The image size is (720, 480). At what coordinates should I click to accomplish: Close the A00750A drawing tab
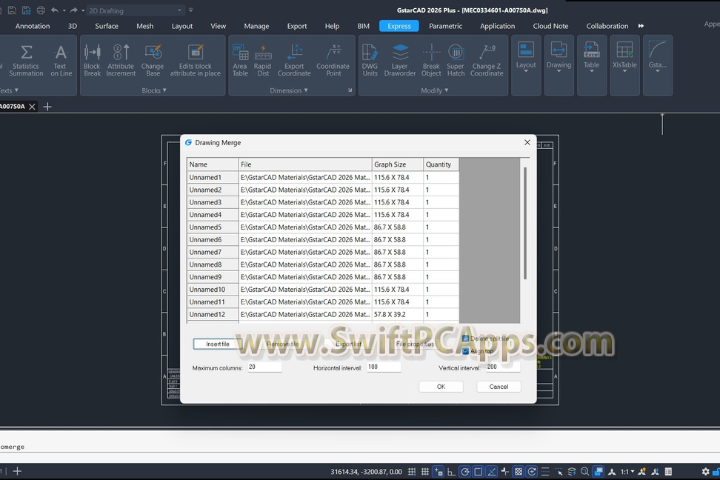tap(32, 107)
